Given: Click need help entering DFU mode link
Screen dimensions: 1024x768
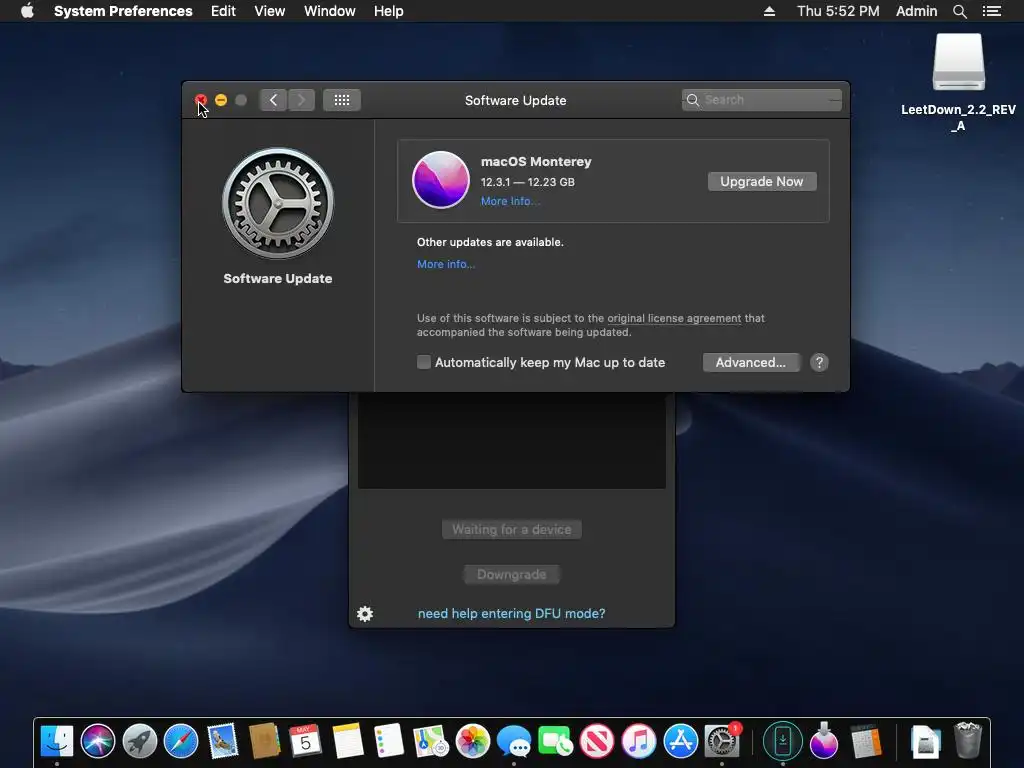Looking at the screenshot, I should pos(511,613).
